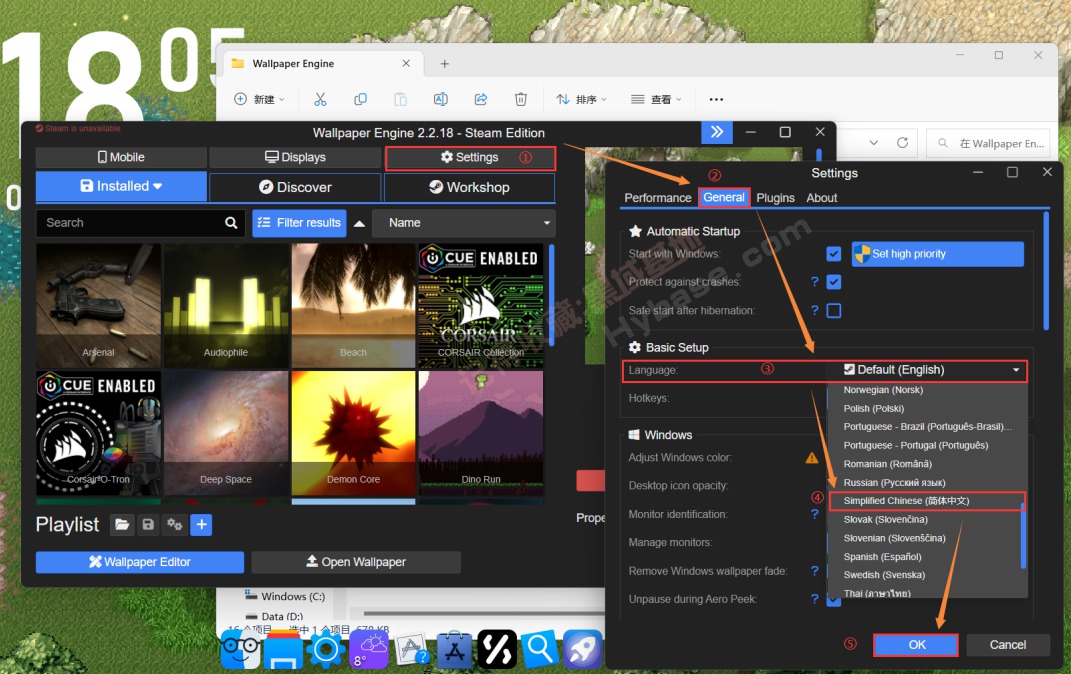Open App Store bag icon in dock
The image size is (1071, 674).
click(454, 649)
